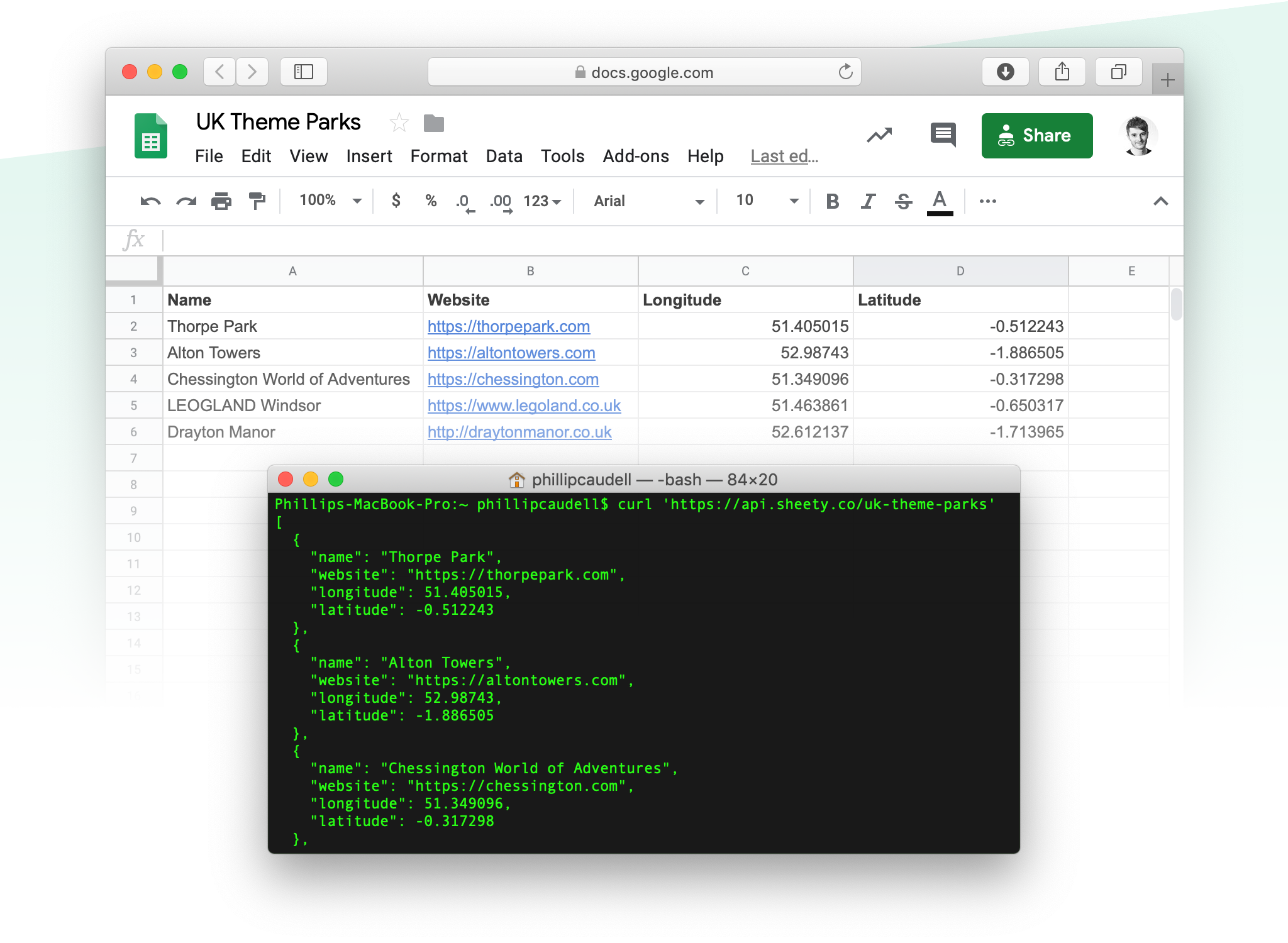Star the UK Theme Parks document
The height and width of the screenshot is (943, 1288).
[x=399, y=123]
